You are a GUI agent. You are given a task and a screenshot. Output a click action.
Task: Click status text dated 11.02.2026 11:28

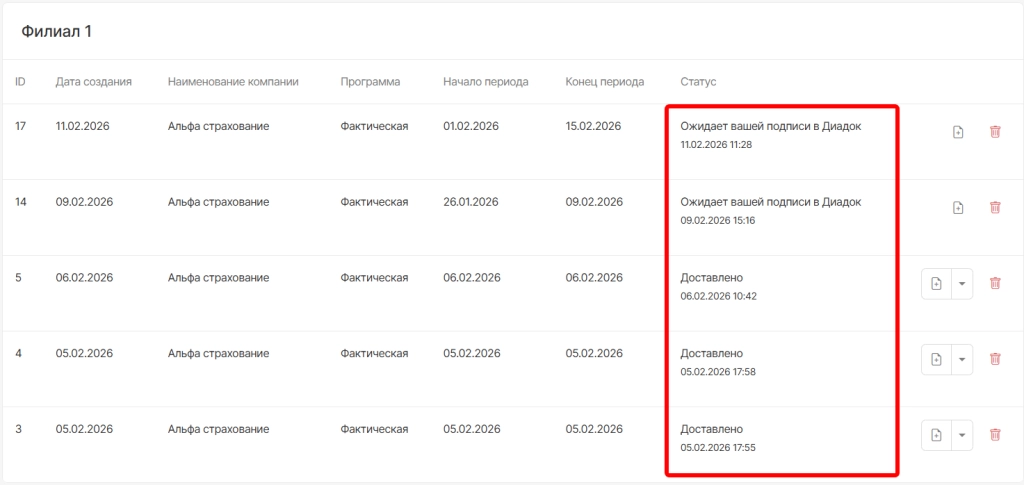tap(770, 127)
